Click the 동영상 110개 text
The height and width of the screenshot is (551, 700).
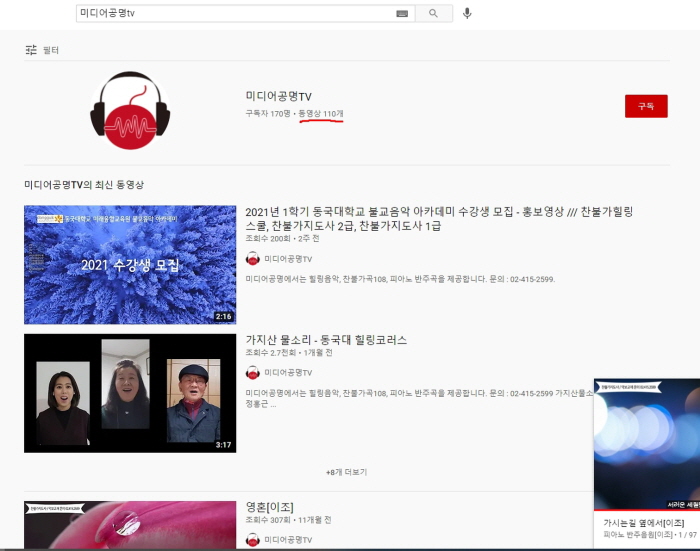coord(321,114)
